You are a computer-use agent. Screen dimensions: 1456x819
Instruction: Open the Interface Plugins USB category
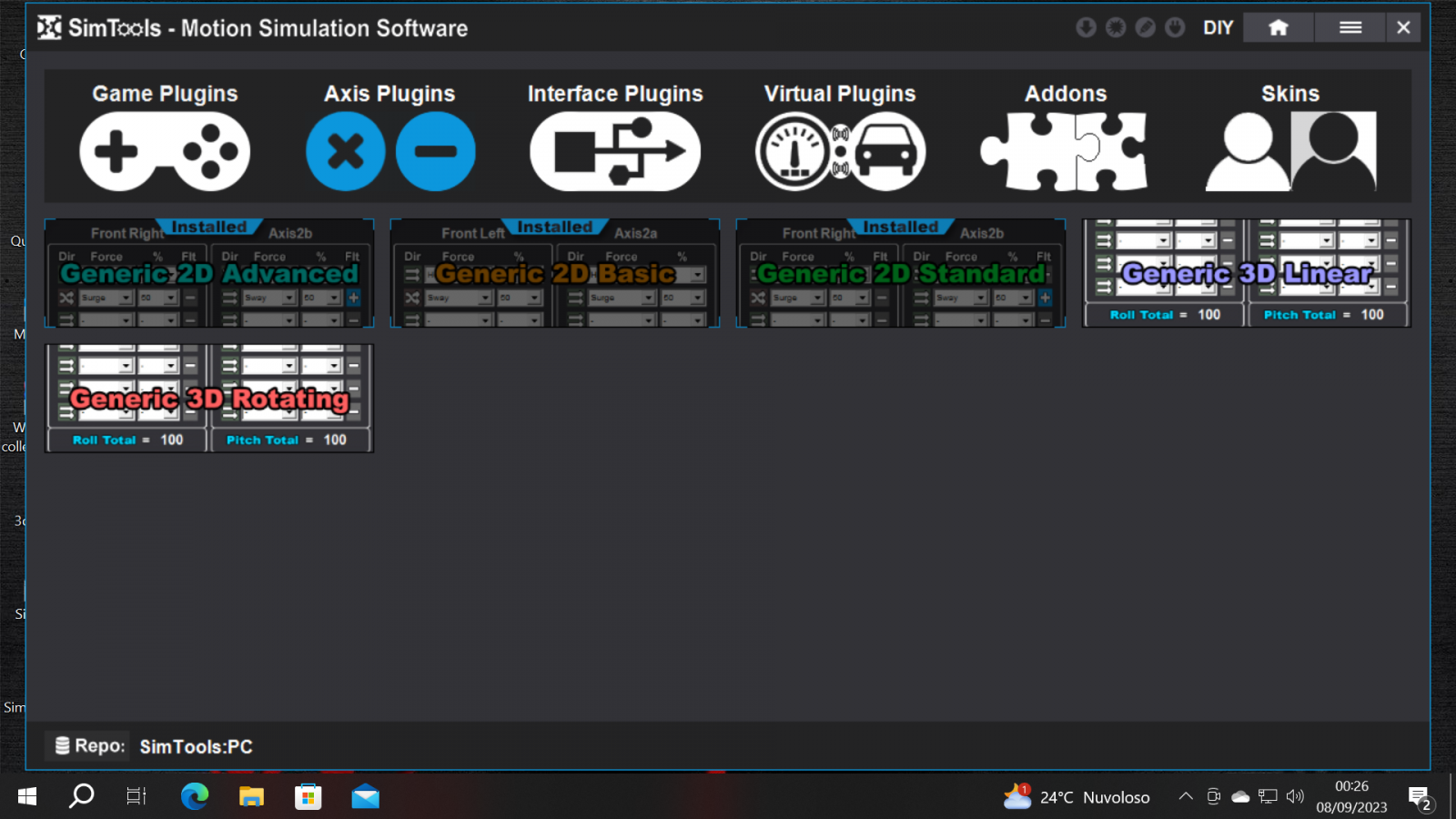click(615, 151)
